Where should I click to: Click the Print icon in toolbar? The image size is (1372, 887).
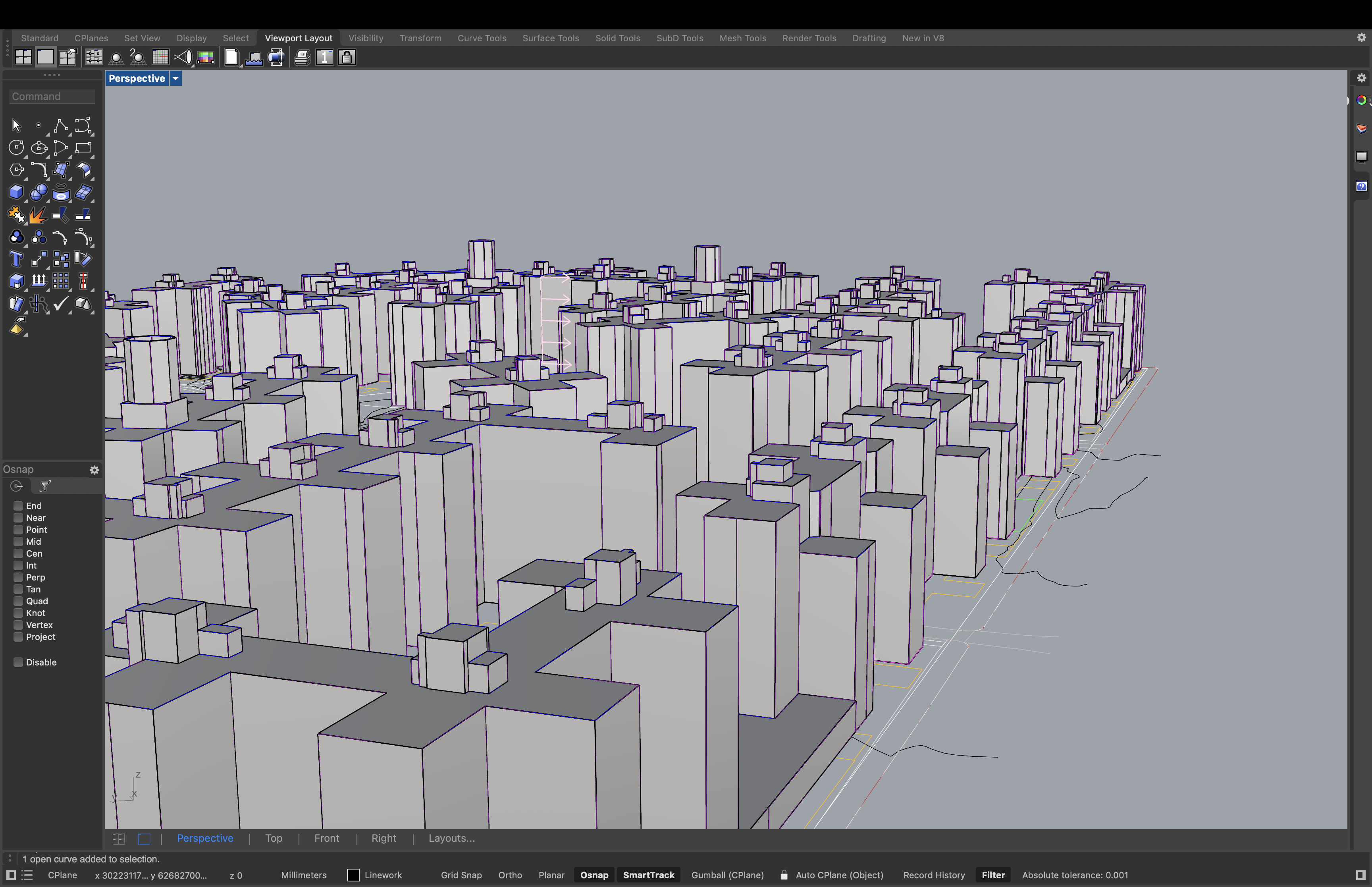coord(302,57)
